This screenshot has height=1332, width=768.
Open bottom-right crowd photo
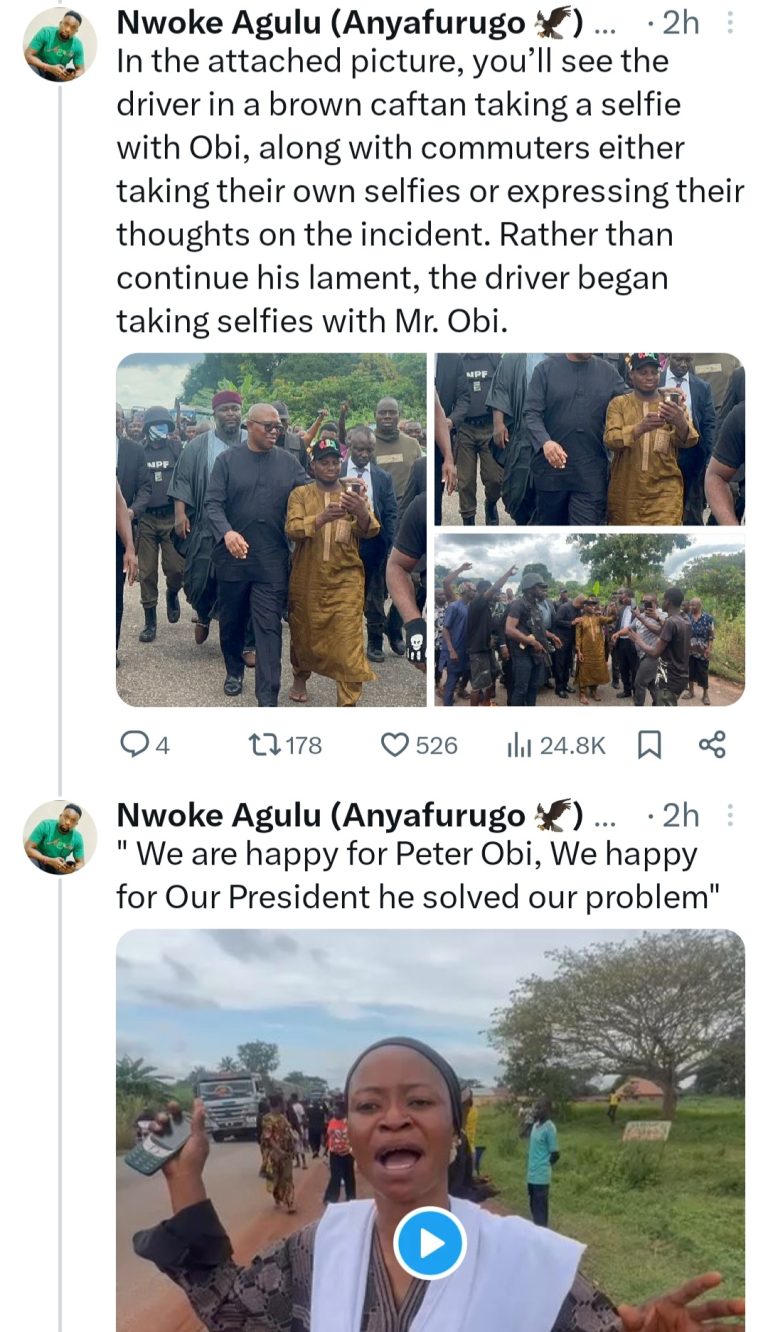[x=589, y=619]
